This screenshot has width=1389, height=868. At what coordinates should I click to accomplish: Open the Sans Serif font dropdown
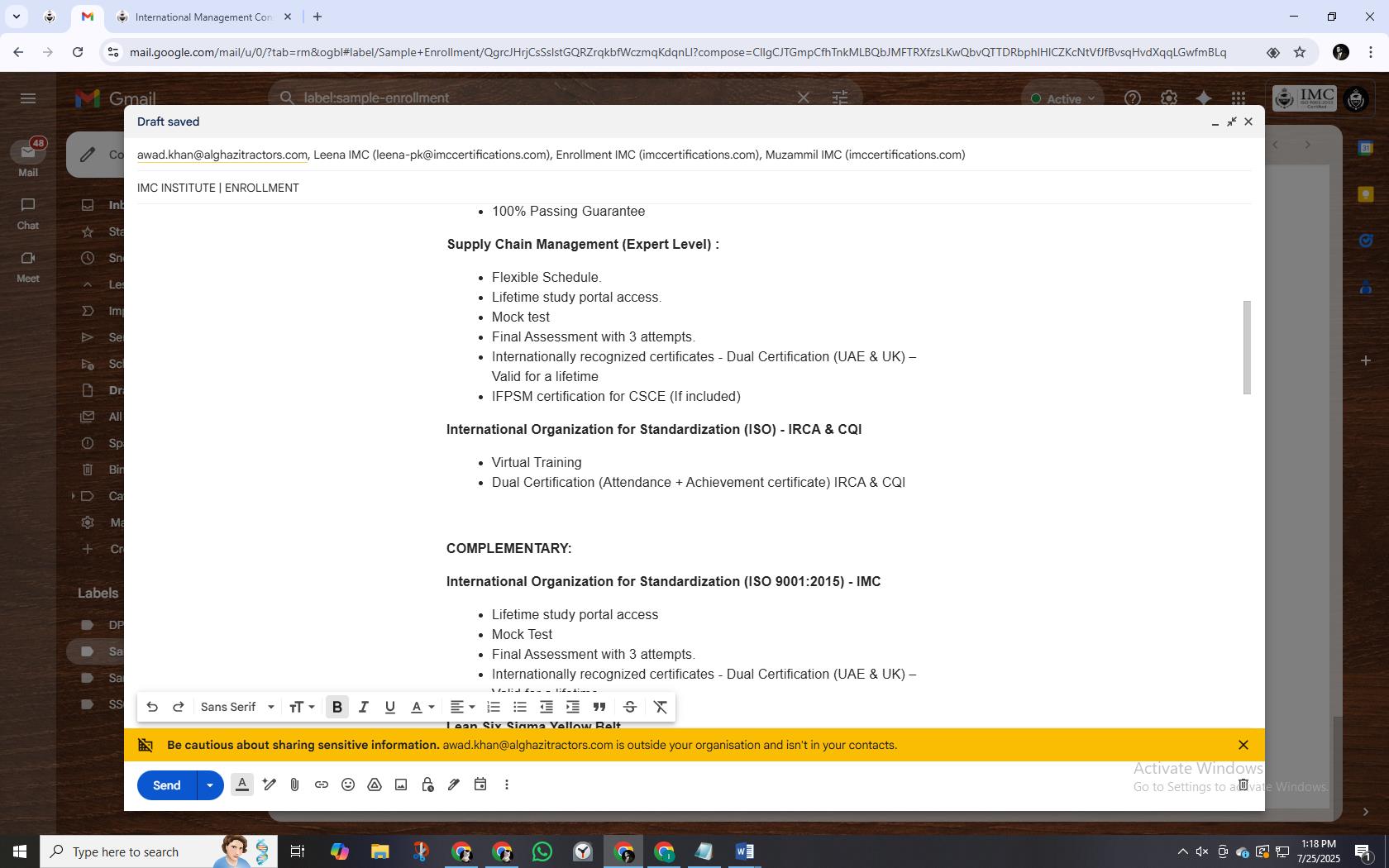(x=237, y=707)
